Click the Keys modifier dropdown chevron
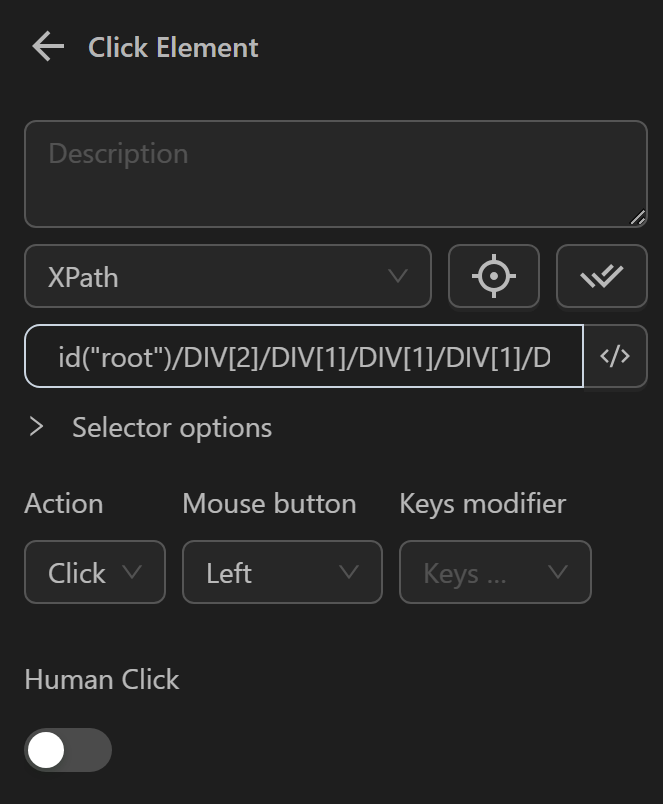 [559, 572]
